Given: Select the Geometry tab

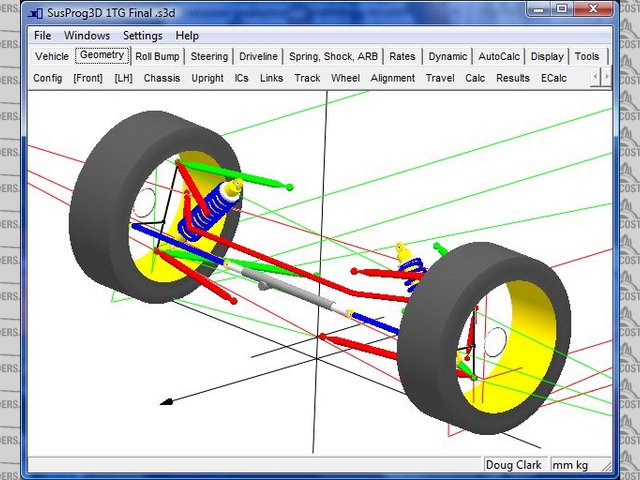Looking at the screenshot, I should point(102,56).
